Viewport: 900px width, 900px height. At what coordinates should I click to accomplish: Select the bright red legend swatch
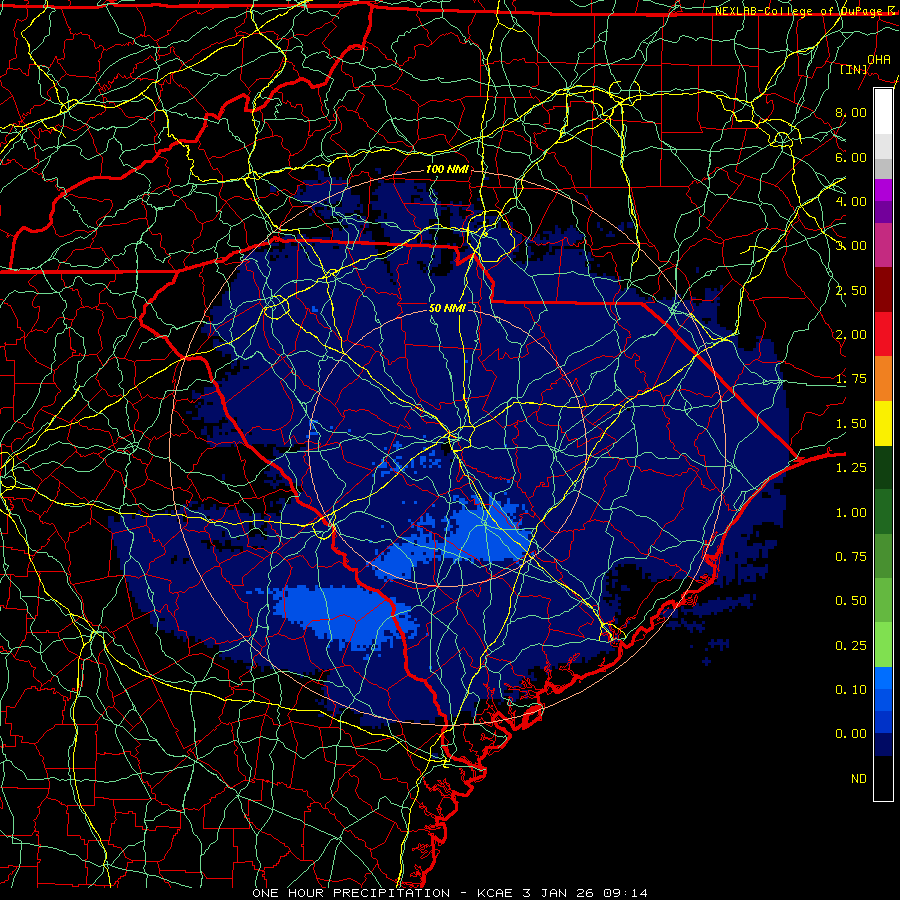pyautogui.click(x=883, y=334)
